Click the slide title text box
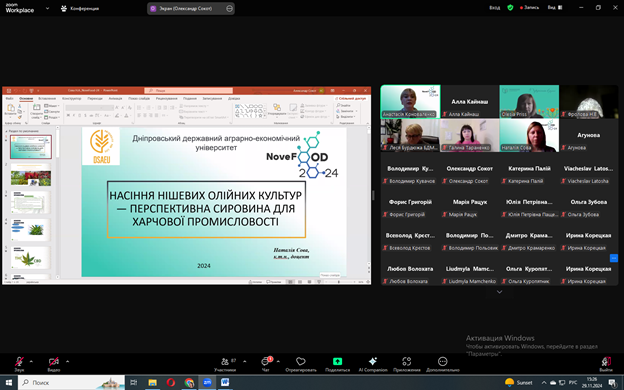The width and height of the screenshot is (624, 390). pos(206,209)
